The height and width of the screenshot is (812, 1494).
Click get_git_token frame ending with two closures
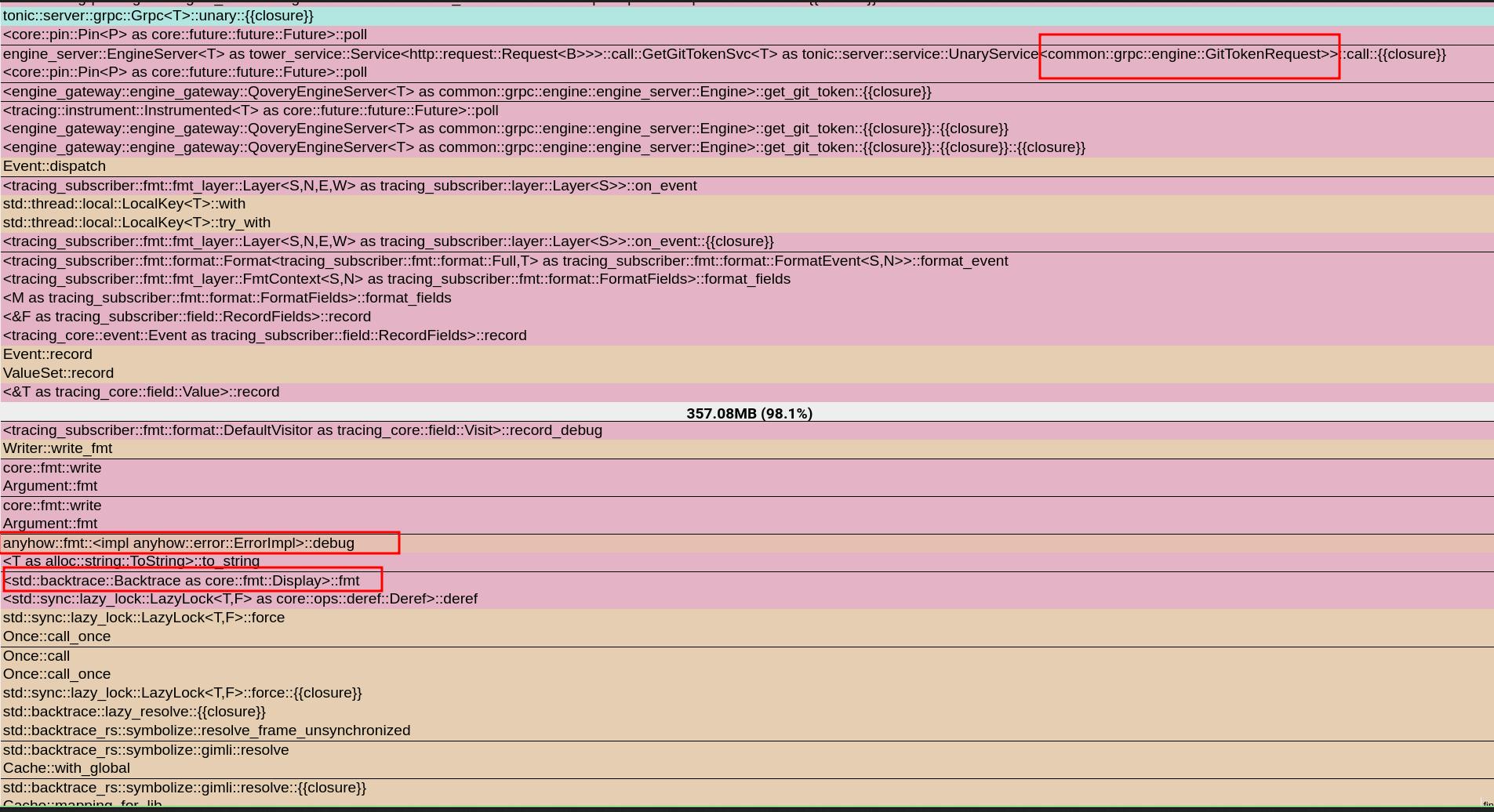(x=747, y=129)
